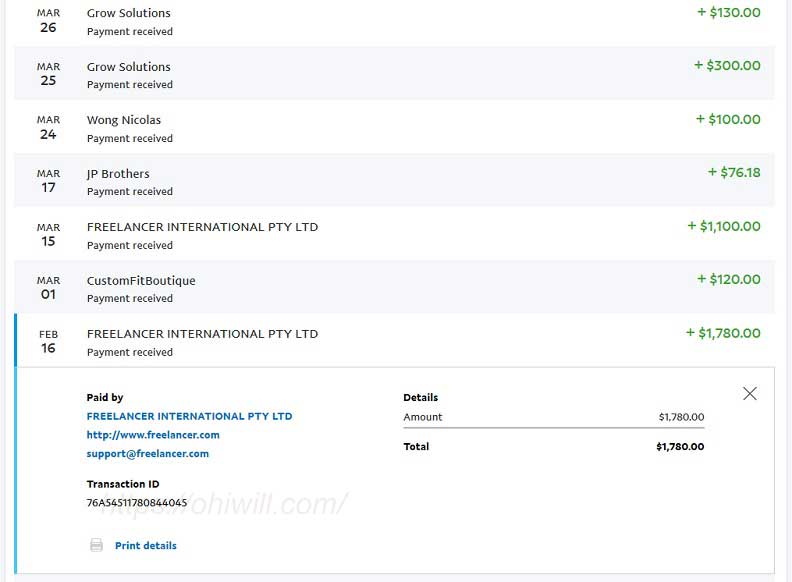792x582 pixels.
Task: Click Amount value $1,780.00 in details
Action: click(x=681, y=417)
